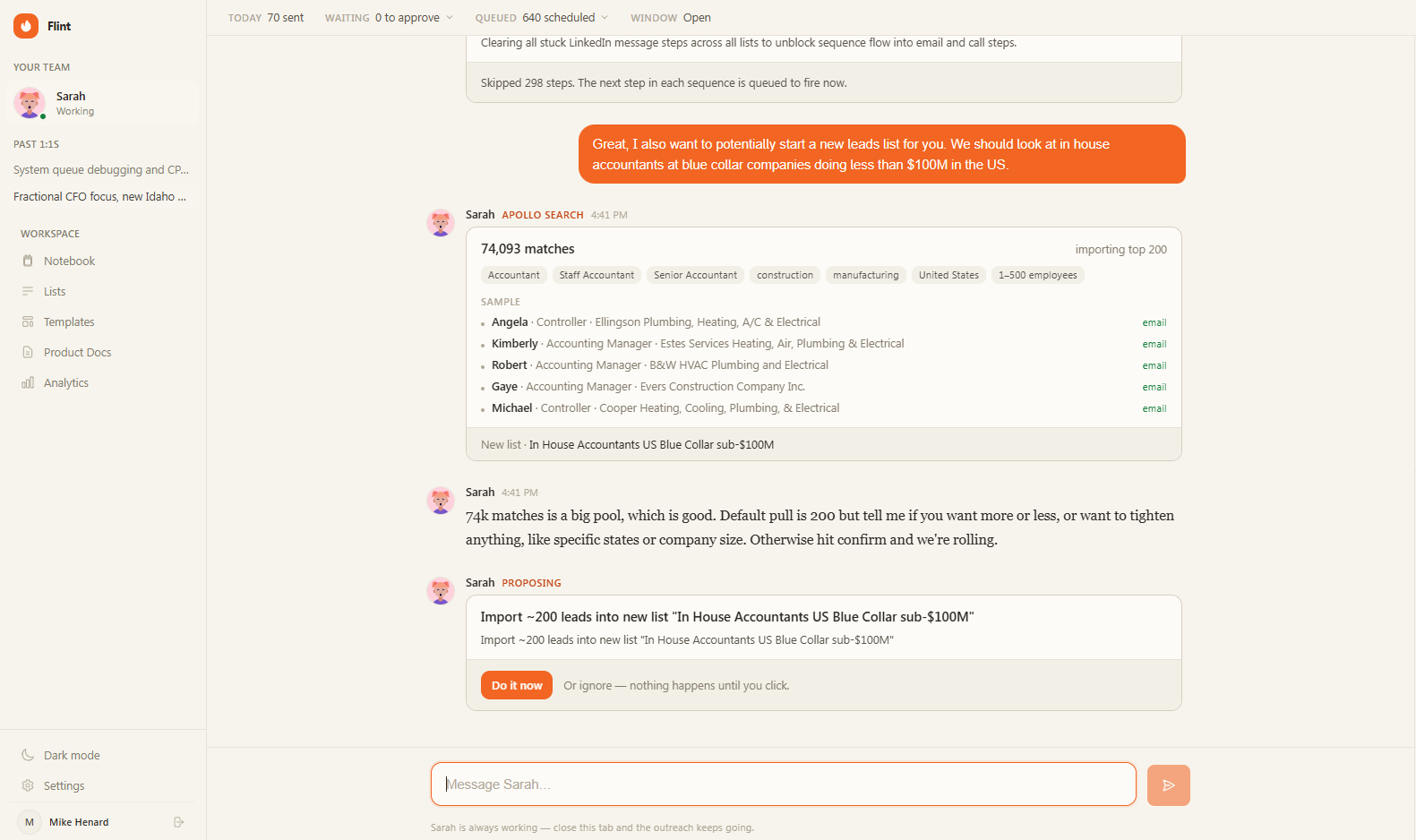Click the Skipped 298 steps message
Screen dimensions: 1416x840
click(x=664, y=82)
